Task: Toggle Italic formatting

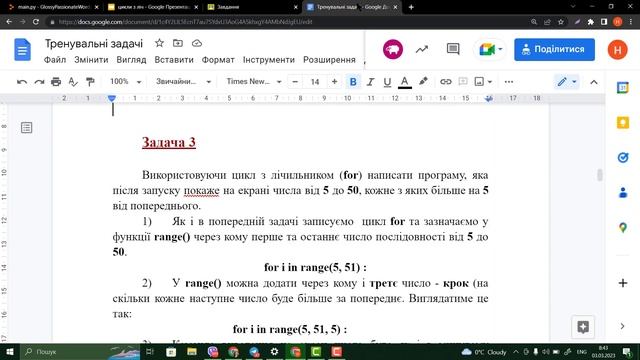Action: click(370, 82)
